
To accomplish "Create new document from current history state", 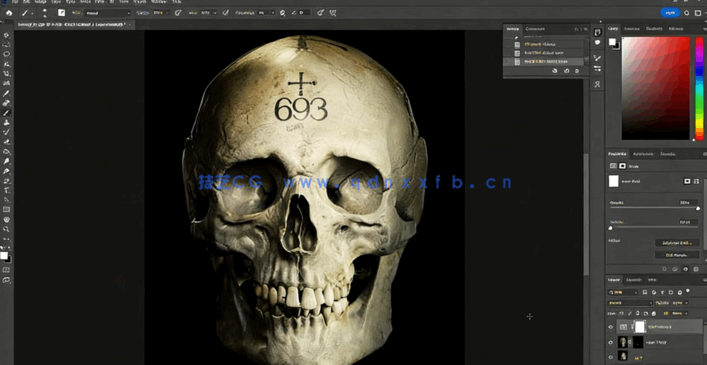I will pos(555,71).
